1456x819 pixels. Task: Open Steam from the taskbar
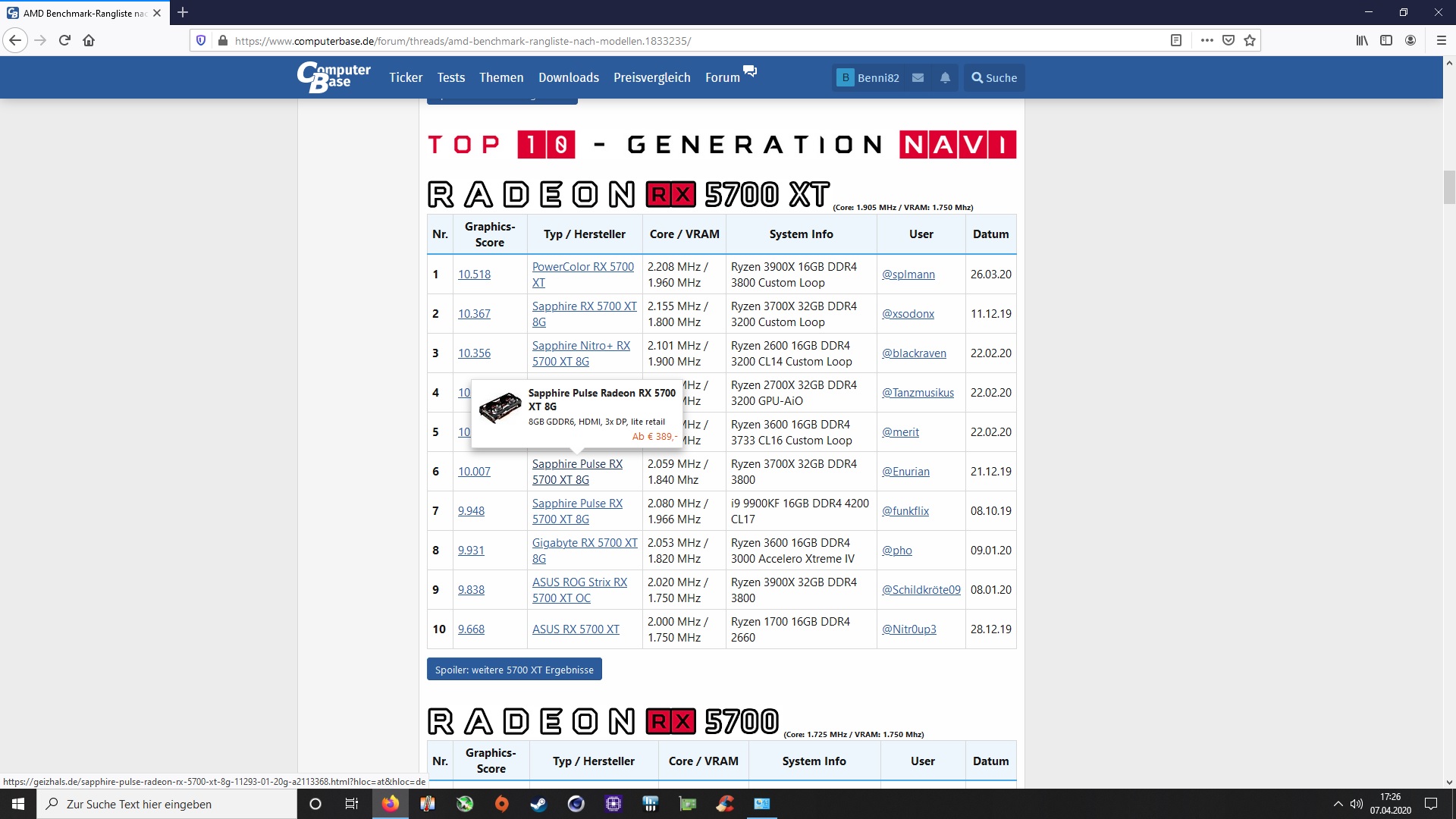click(x=538, y=804)
